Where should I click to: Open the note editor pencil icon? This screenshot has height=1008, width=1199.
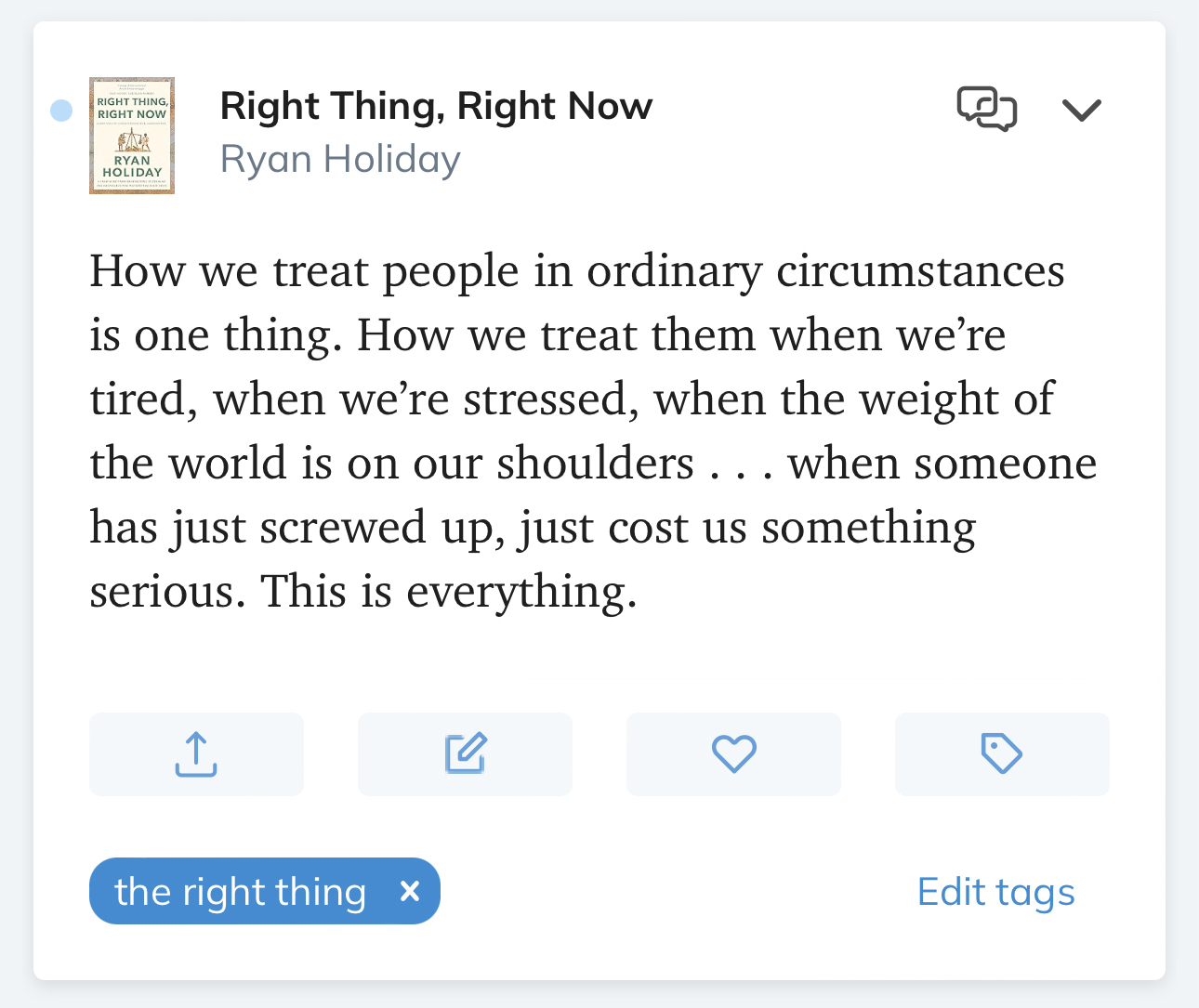point(465,754)
